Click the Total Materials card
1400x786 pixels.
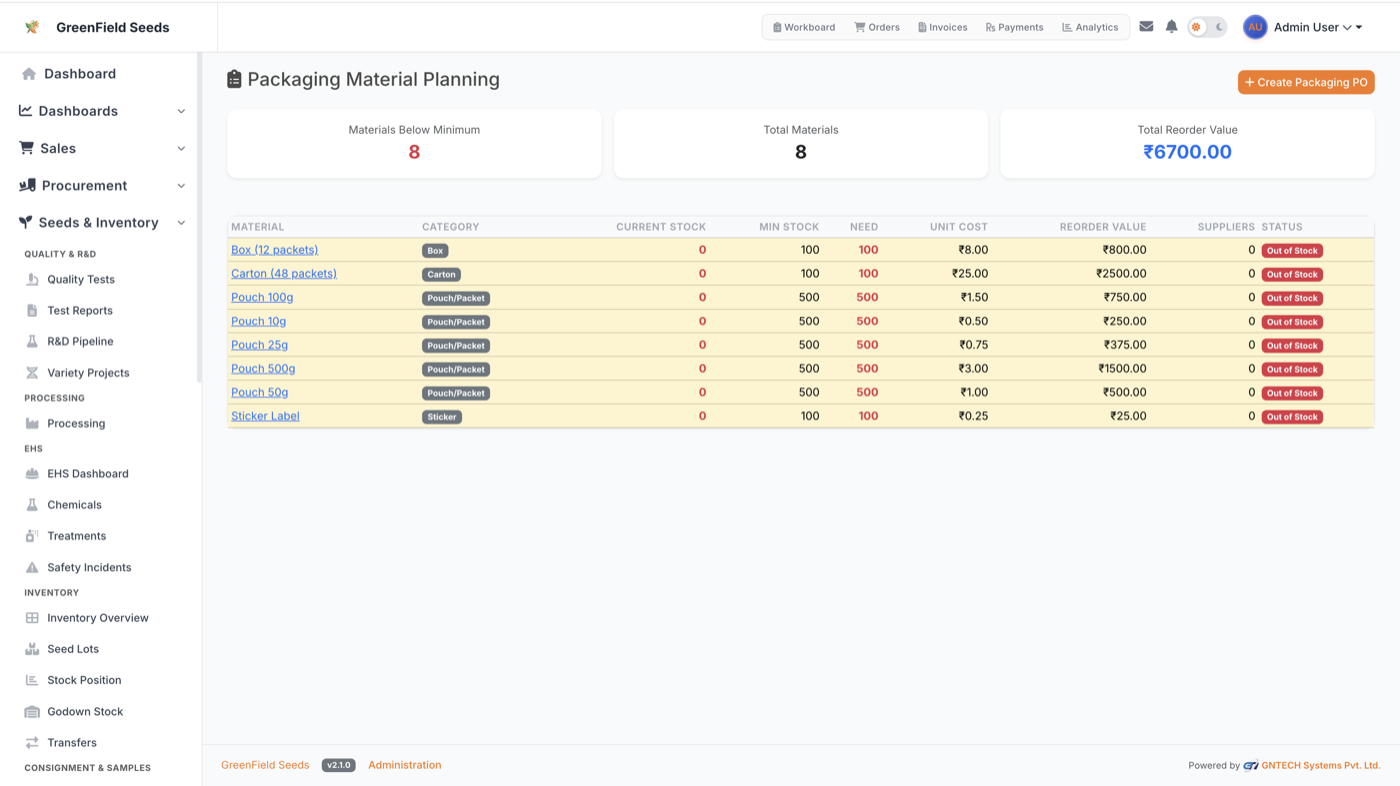(x=801, y=144)
